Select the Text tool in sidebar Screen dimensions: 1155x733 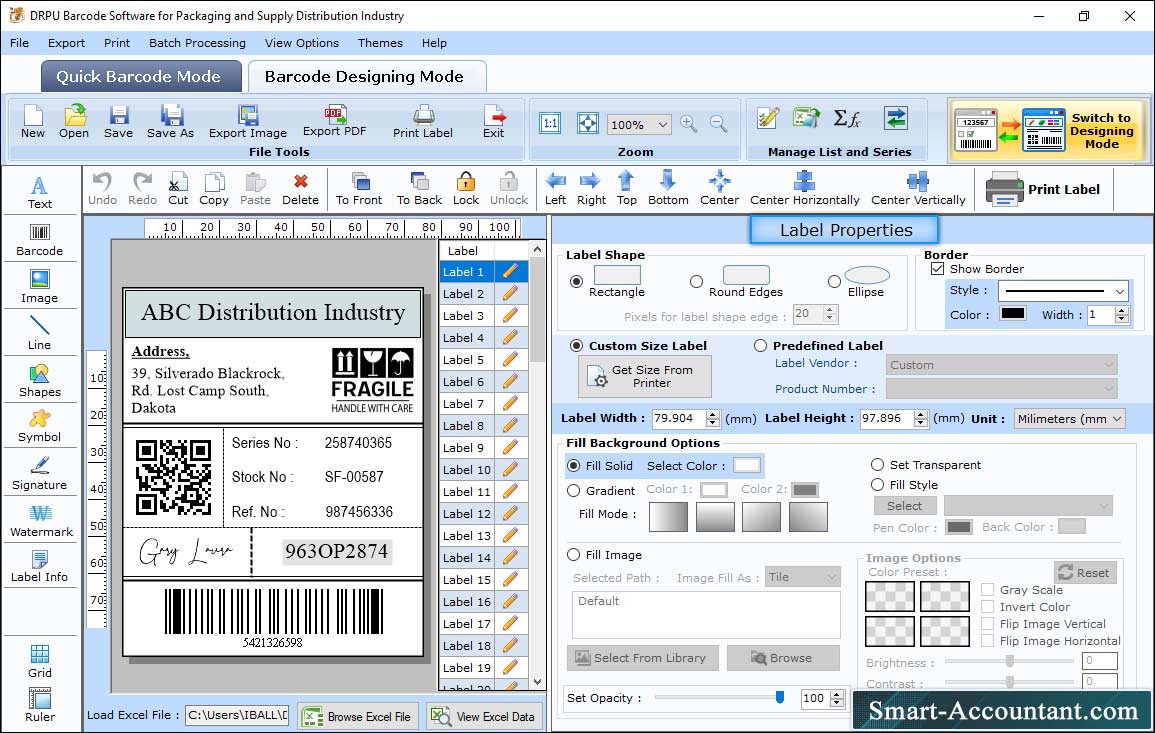pos(40,193)
